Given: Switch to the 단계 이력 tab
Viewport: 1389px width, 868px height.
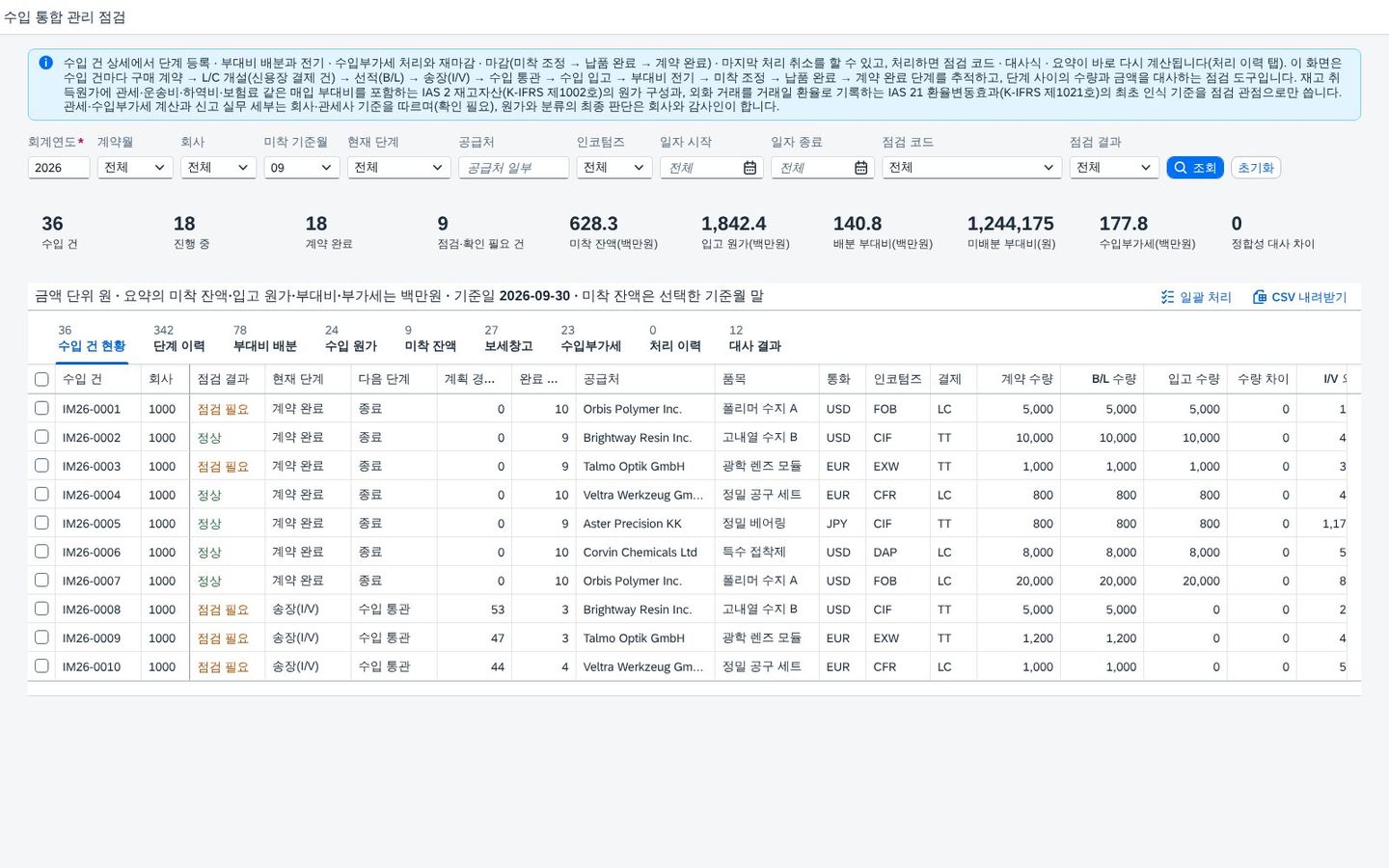Looking at the screenshot, I should coord(178,339).
